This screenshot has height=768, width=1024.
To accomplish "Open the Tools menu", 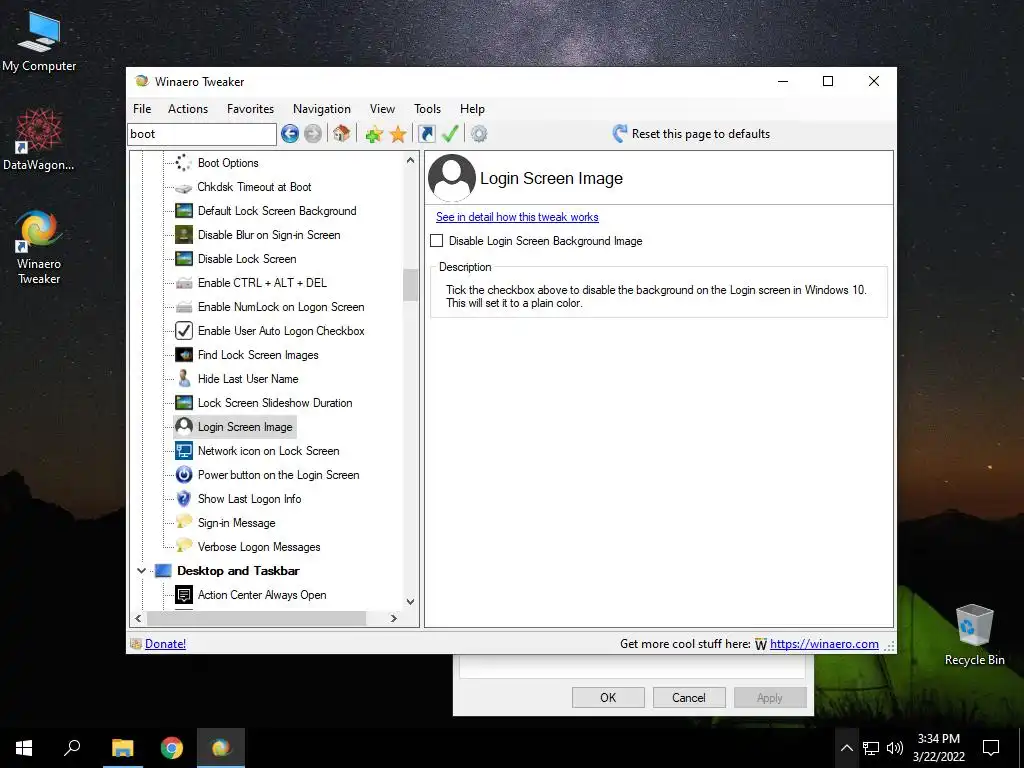I will pos(427,109).
